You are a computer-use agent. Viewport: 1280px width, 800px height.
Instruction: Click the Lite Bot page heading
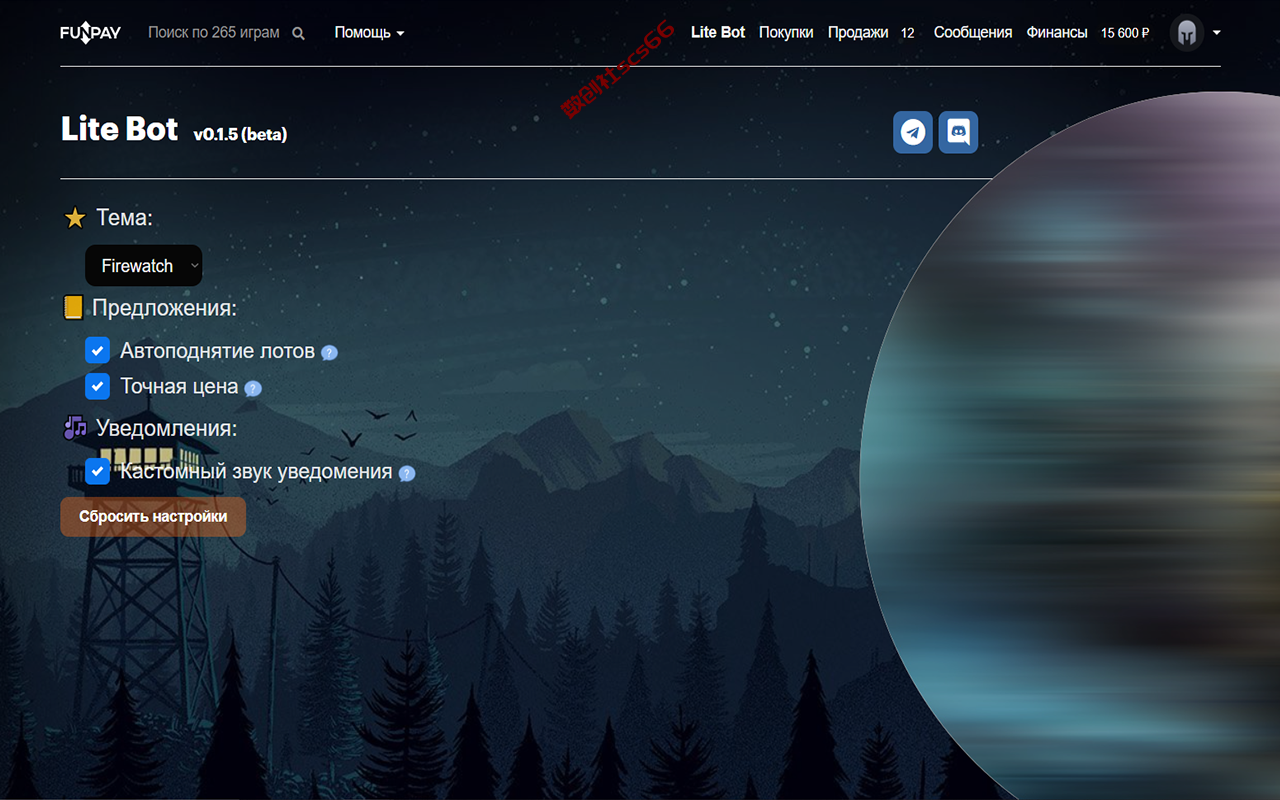click(120, 129)
